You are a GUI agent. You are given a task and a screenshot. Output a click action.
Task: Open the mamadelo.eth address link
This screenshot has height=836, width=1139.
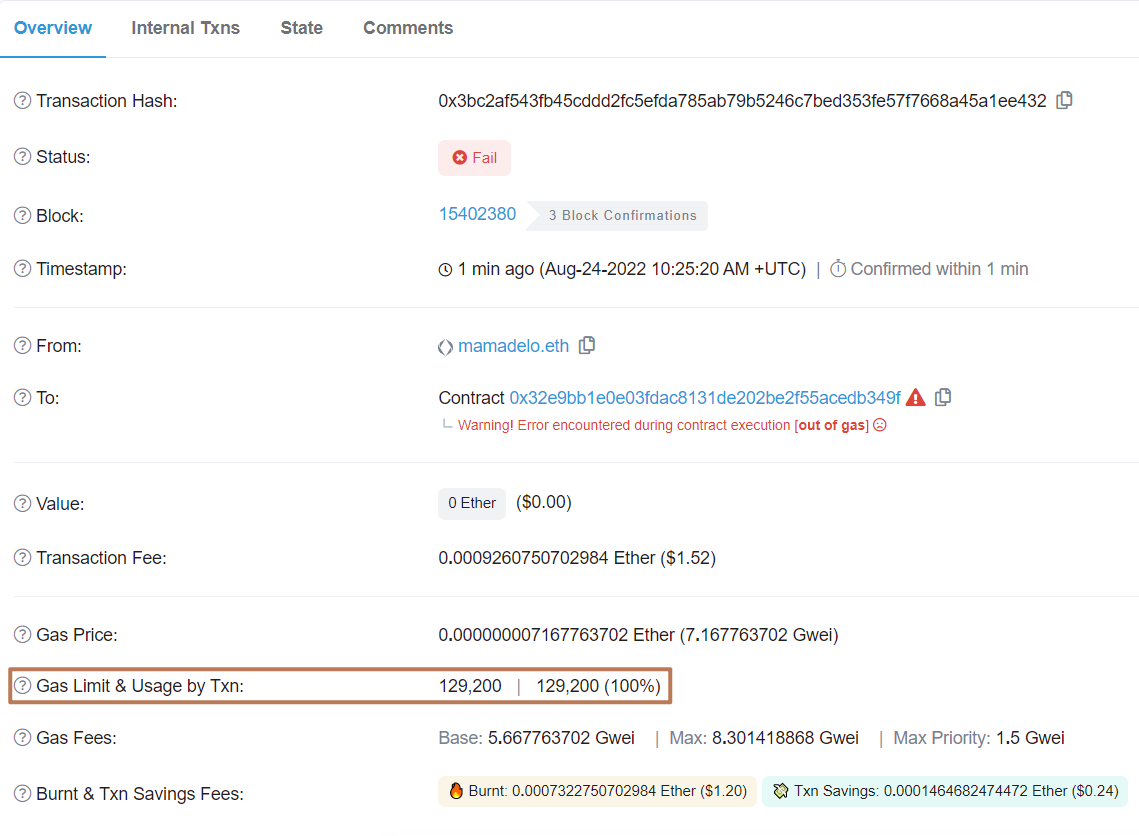coord(513,346)
